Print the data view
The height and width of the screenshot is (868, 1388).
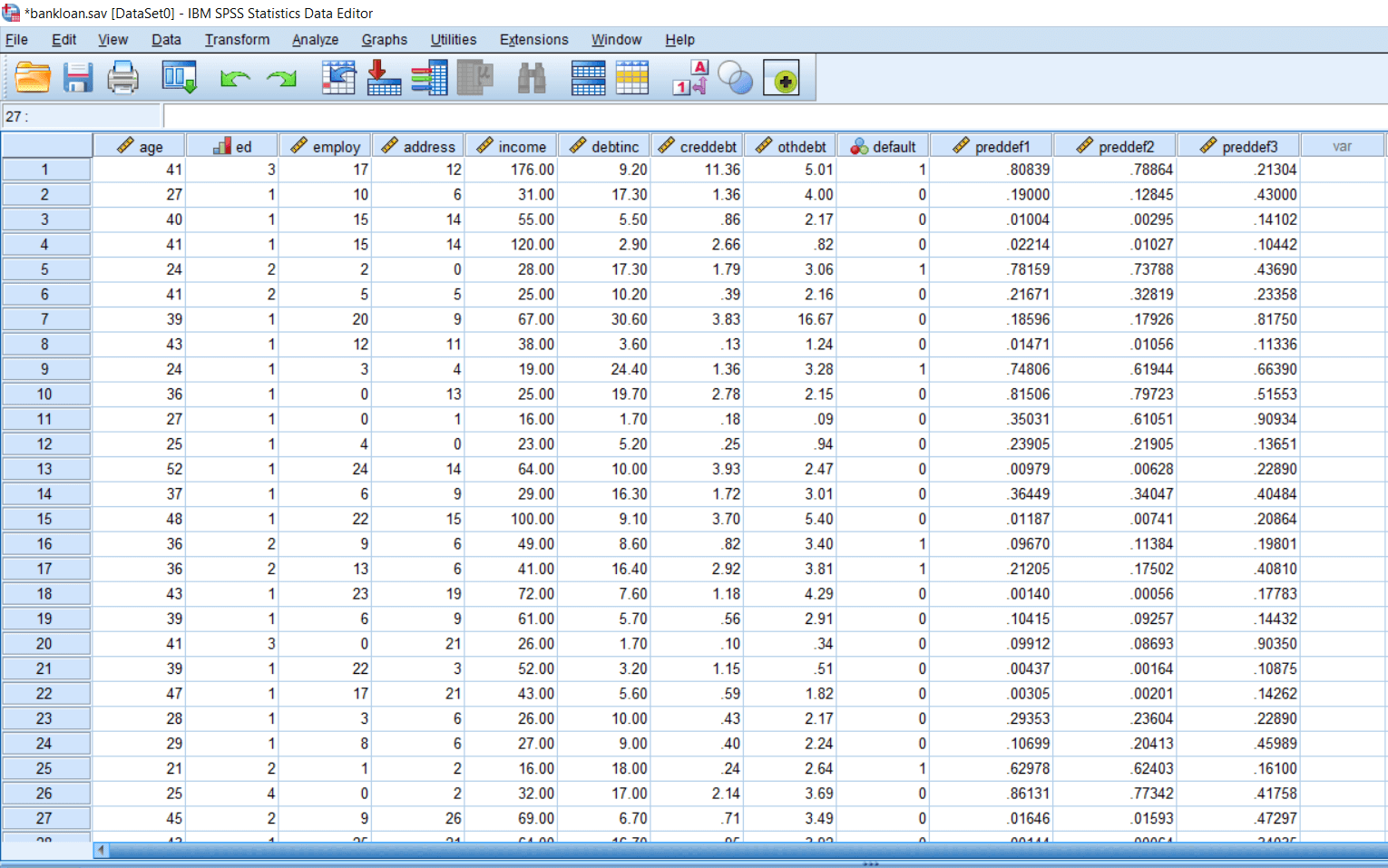123,77
